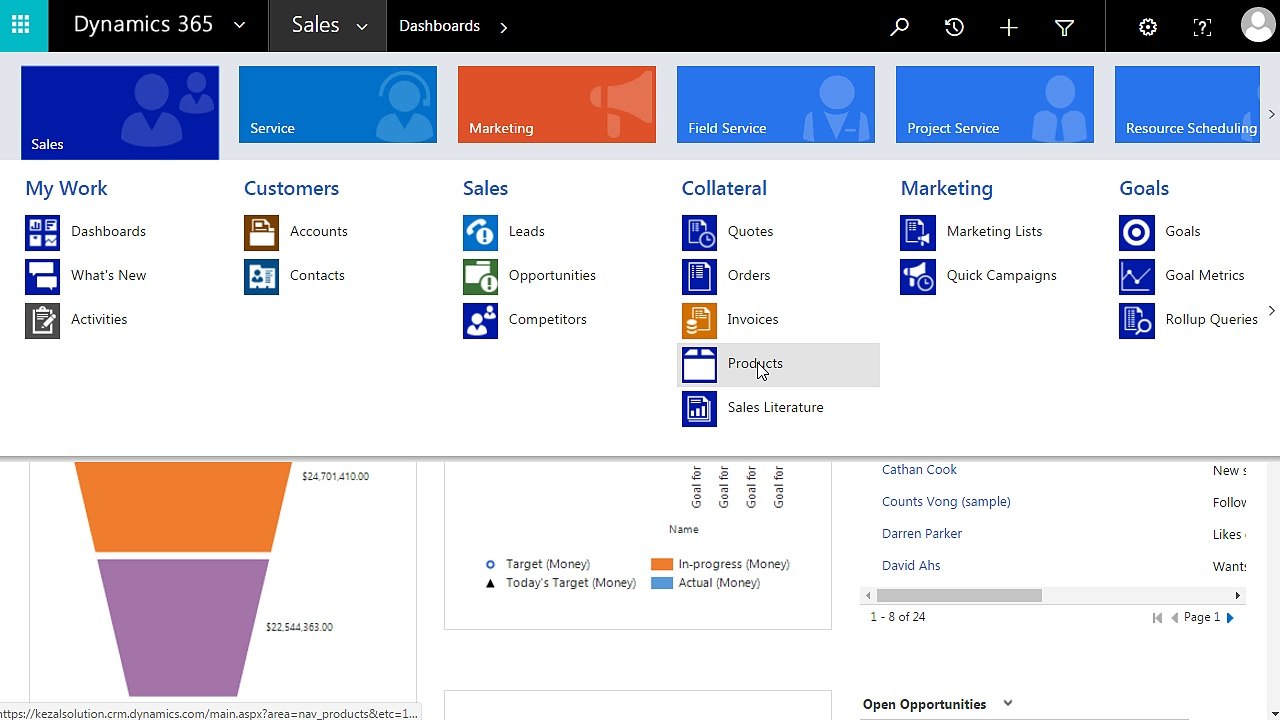1280x720 pixels.
Task: Click the scrollbar right arrow
Action: (1238, 596)
